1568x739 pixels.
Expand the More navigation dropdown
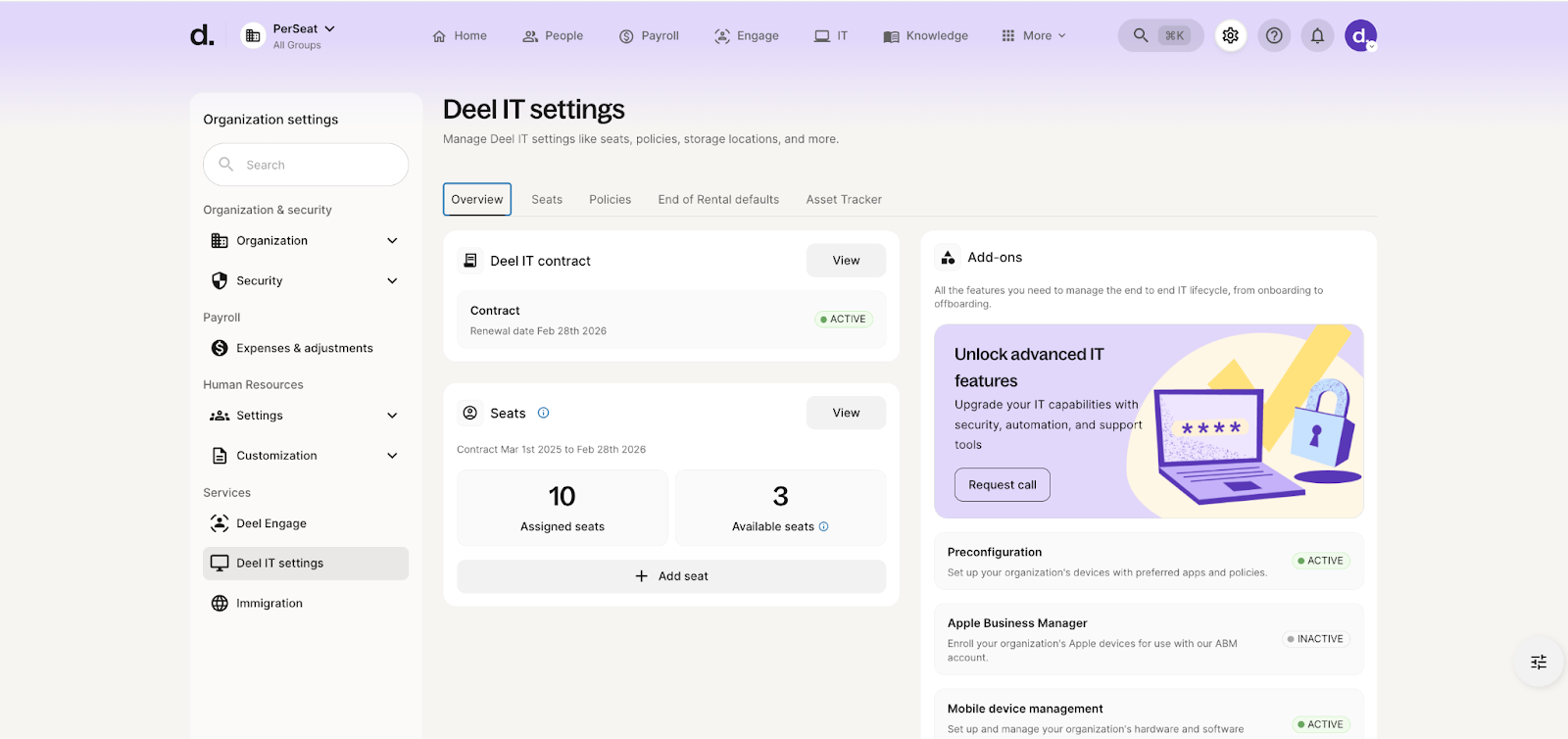tap(1033, 36)
